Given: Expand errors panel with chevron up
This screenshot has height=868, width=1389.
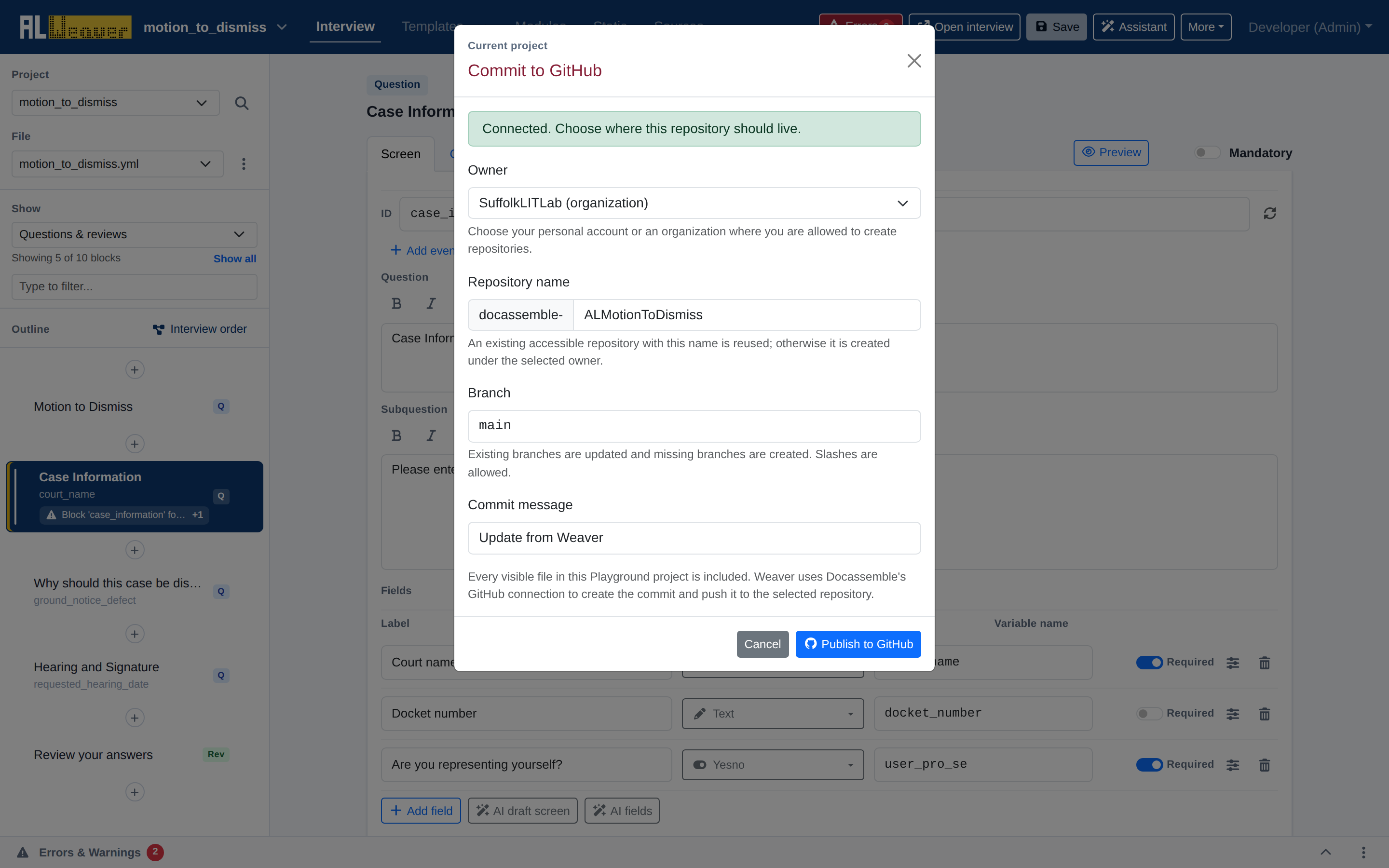Looking at the screenshot, I should point(1325,852).
